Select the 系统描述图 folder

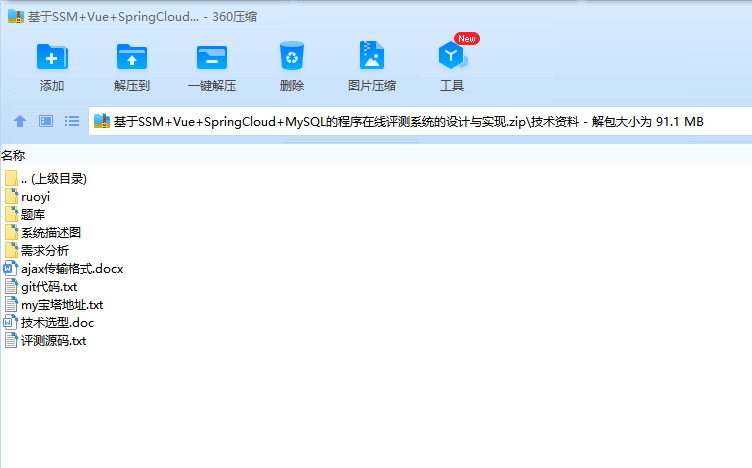43,233
